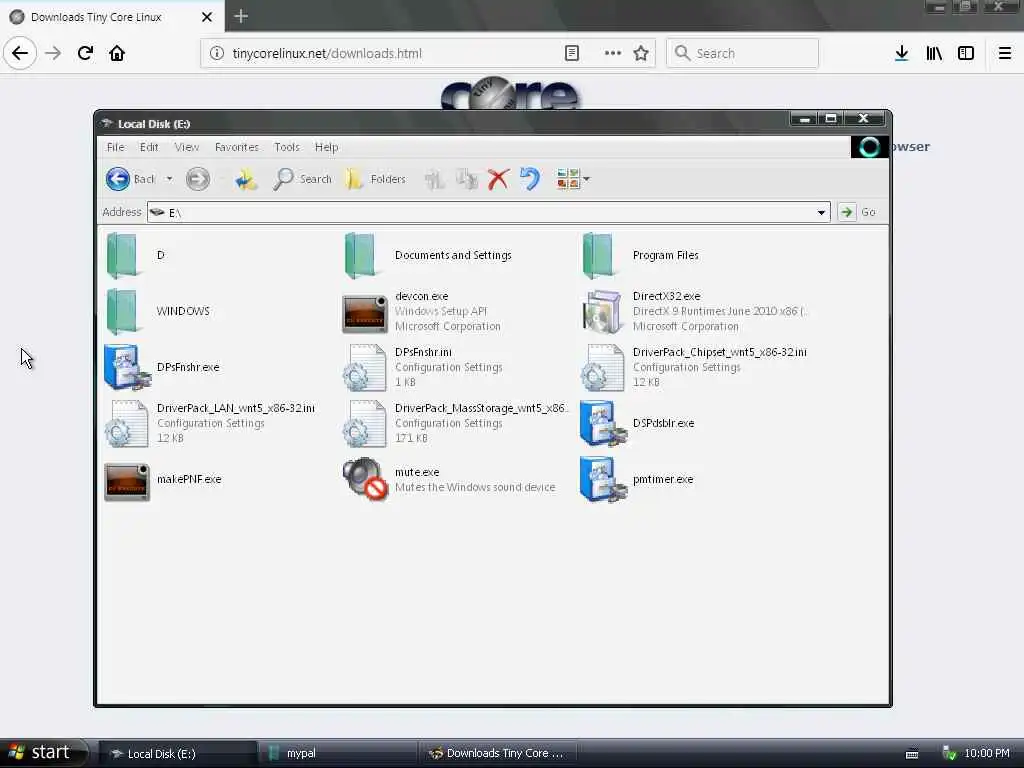
Task: Toggle reader view icon in URL bar
Action: [572, 54]
